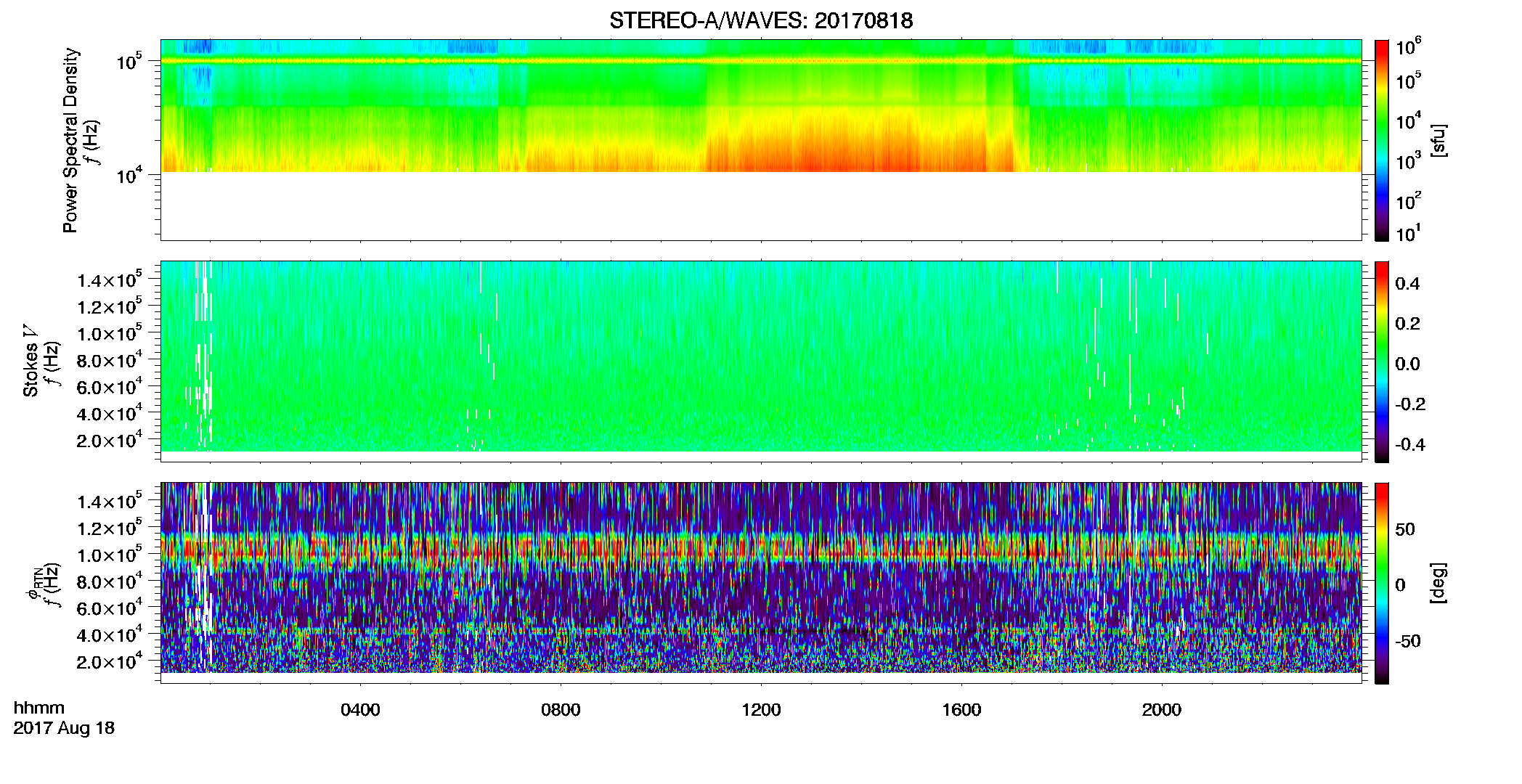Click the 10^6 label on the top colorbar
1522x784 pixels.
click(x=1408, y=47)
